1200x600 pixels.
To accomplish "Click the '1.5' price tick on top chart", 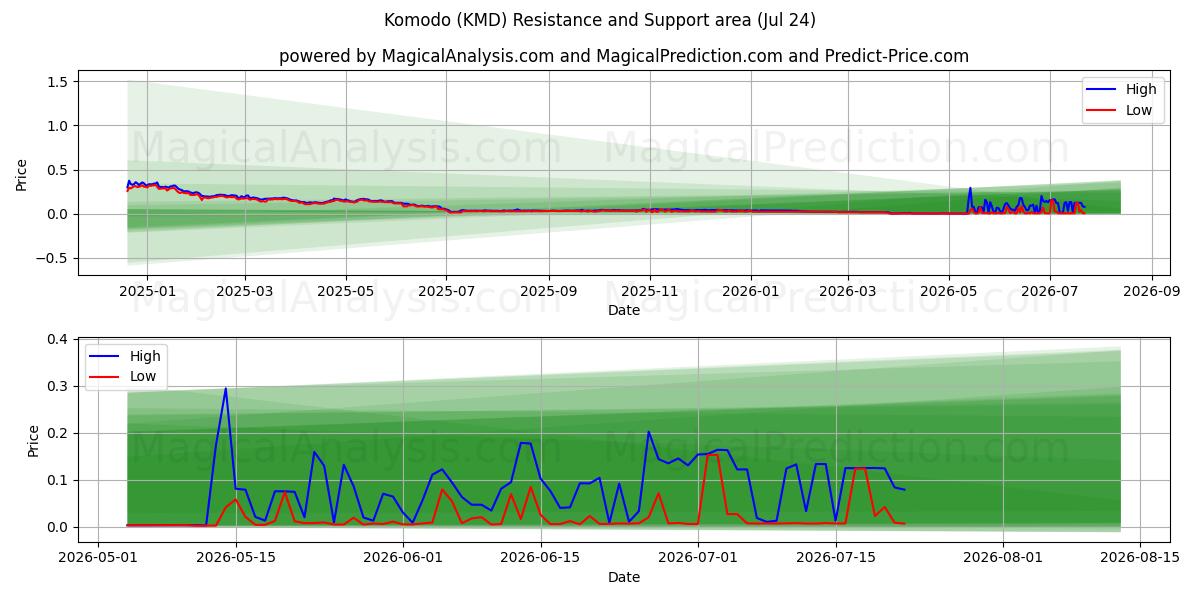I will pos(59,82).
